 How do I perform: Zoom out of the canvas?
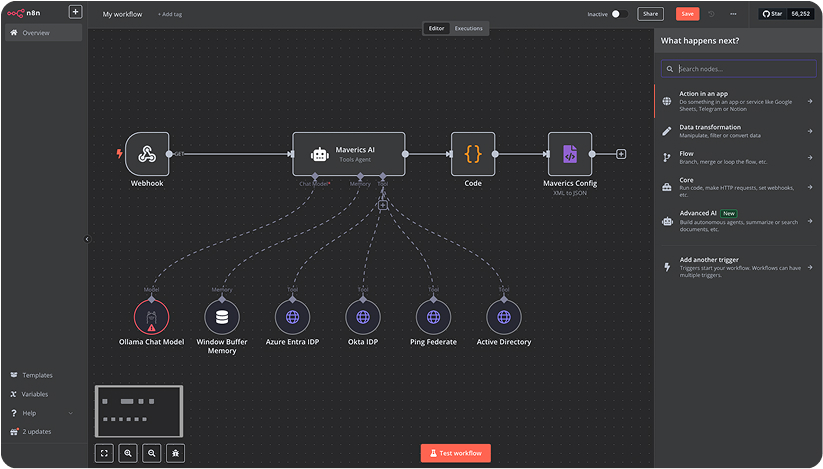[152, 453]
